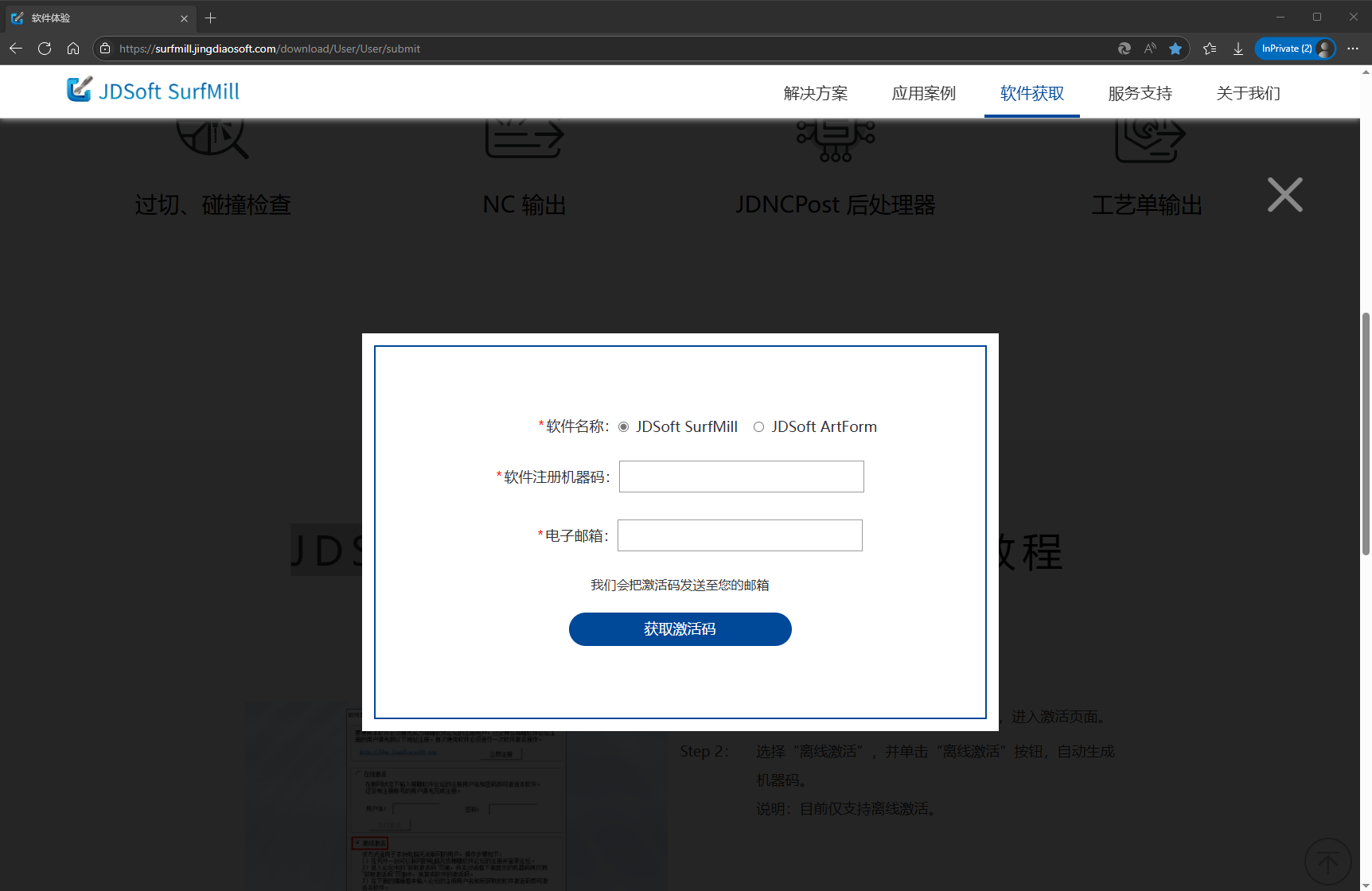1372x891 pixels.
Task: Click the 我们会把激活码发送至您的邮箱 text
Action: coord(680,586)
